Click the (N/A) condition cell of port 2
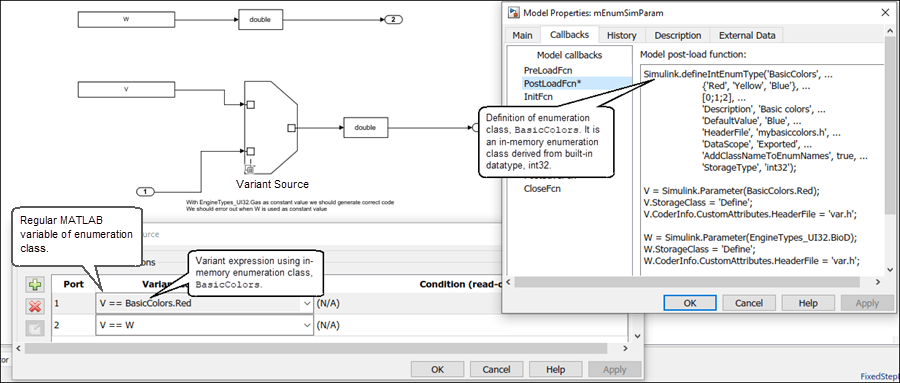This screenshot has width=900, height=383. pyautogui.click(x=329, y=326)
